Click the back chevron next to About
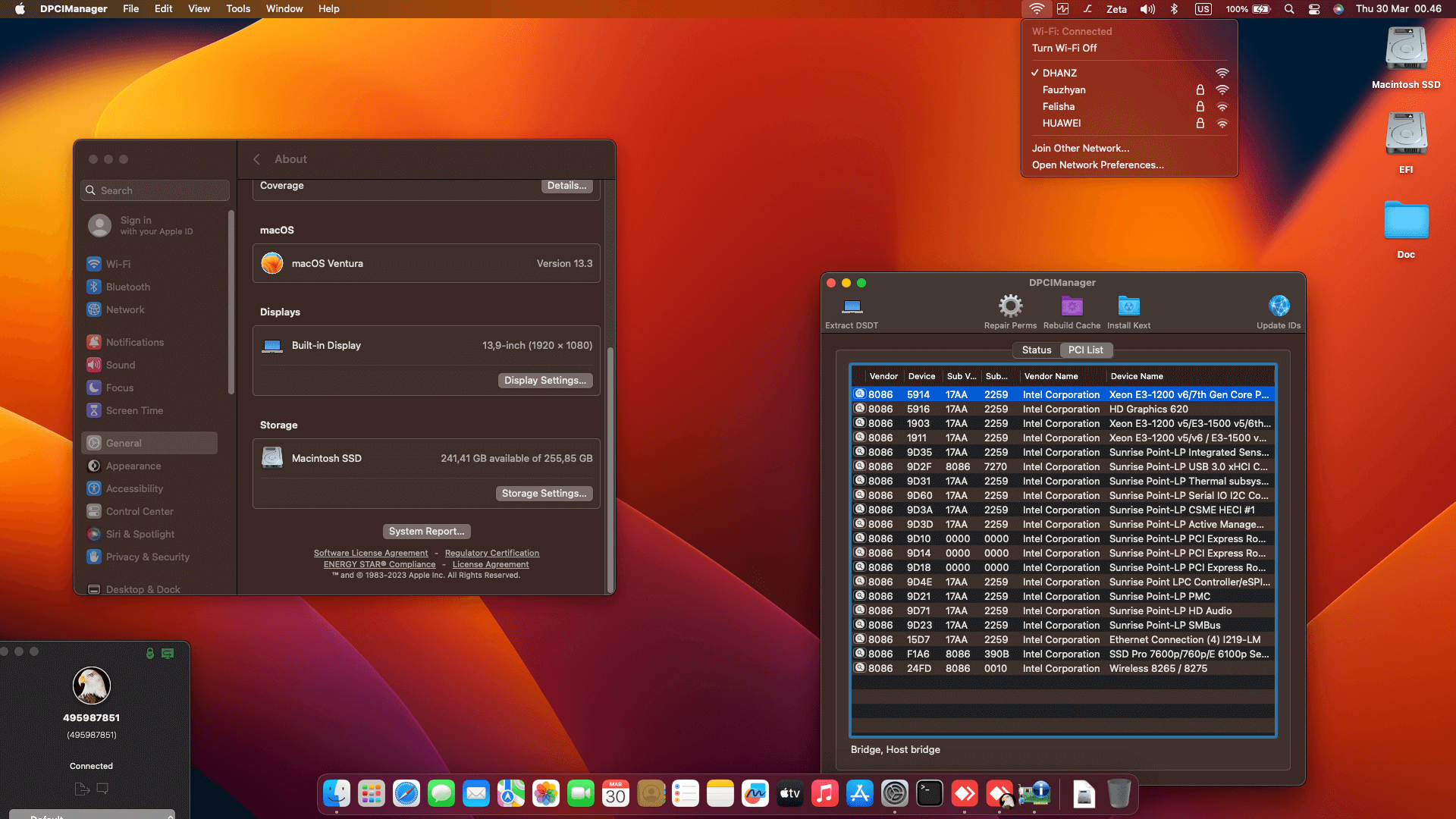The image size is (1456, 819). (x=256, y=159)
